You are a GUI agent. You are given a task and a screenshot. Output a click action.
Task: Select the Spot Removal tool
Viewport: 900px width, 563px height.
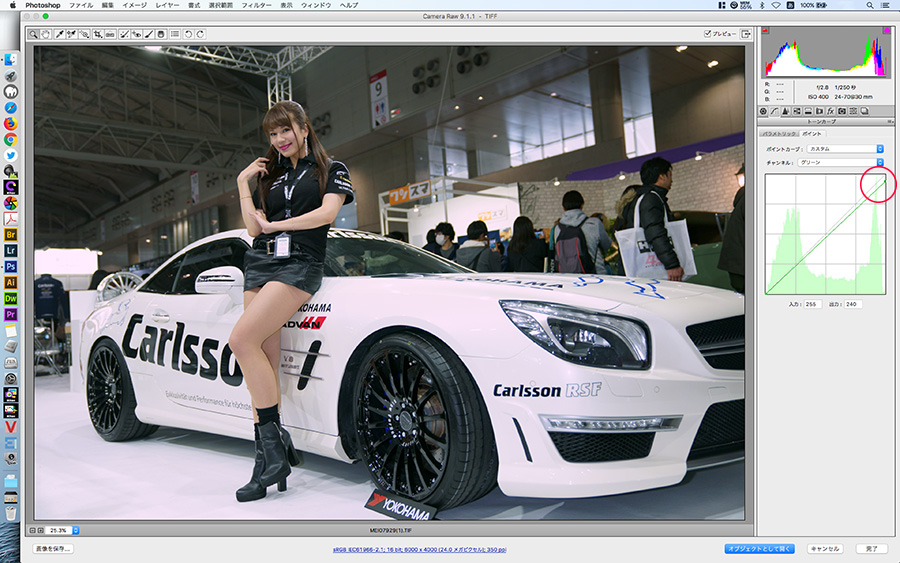click(124, 34)
